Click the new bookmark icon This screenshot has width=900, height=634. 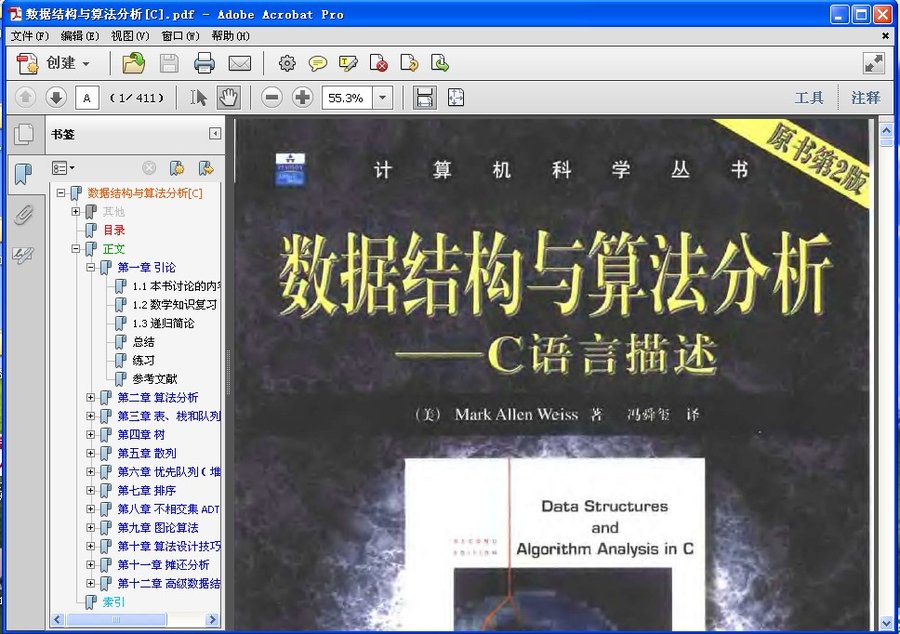(177, 167)
